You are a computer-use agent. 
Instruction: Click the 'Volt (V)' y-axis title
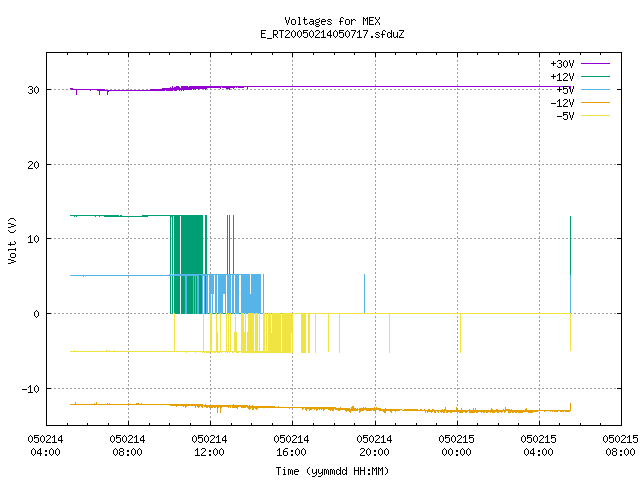click(12, 240)
